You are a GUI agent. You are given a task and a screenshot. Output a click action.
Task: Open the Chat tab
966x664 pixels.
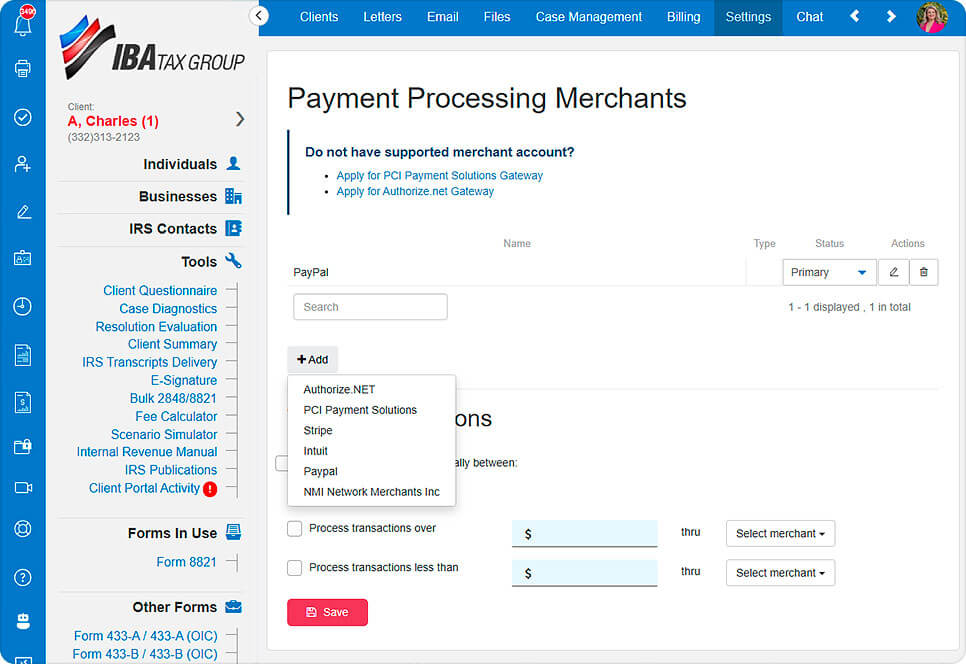click(x=809, y=17)
